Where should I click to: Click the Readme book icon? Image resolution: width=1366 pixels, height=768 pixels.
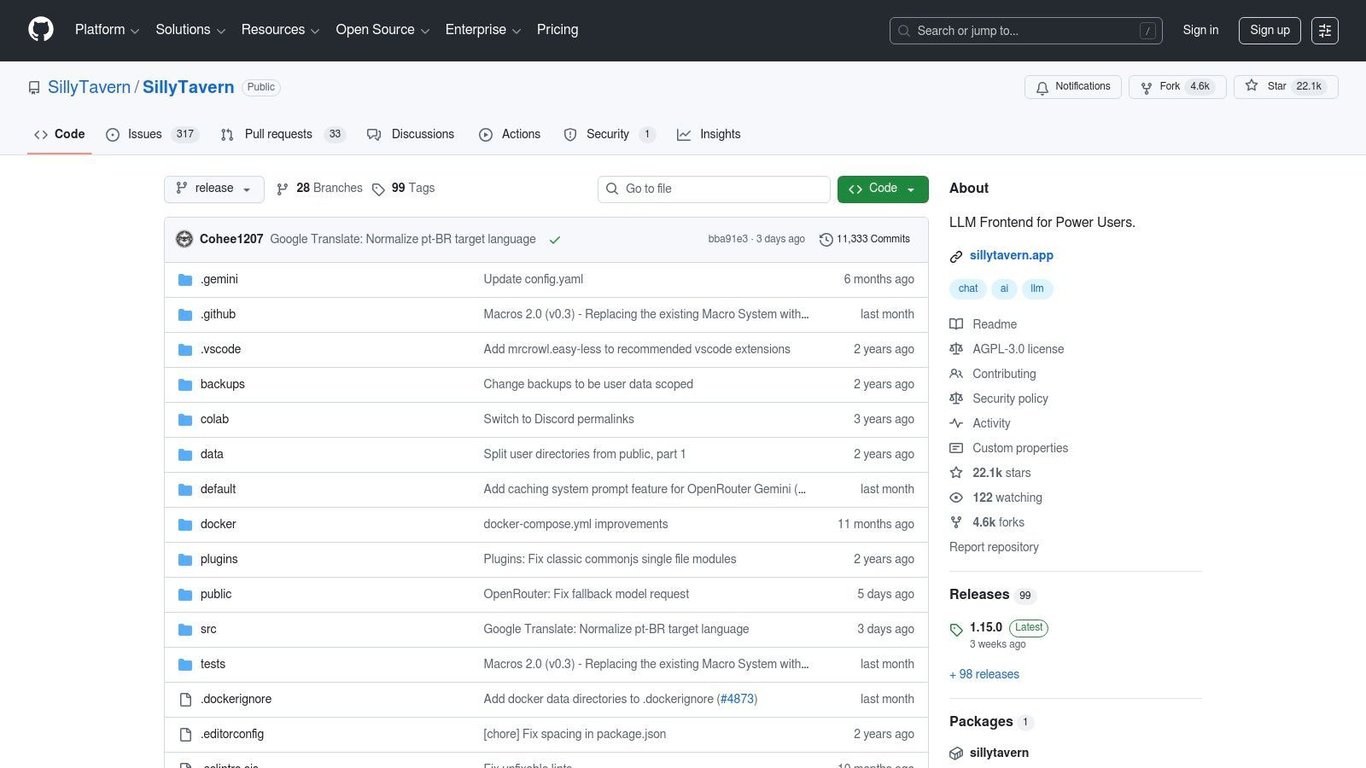click(956, 324)
